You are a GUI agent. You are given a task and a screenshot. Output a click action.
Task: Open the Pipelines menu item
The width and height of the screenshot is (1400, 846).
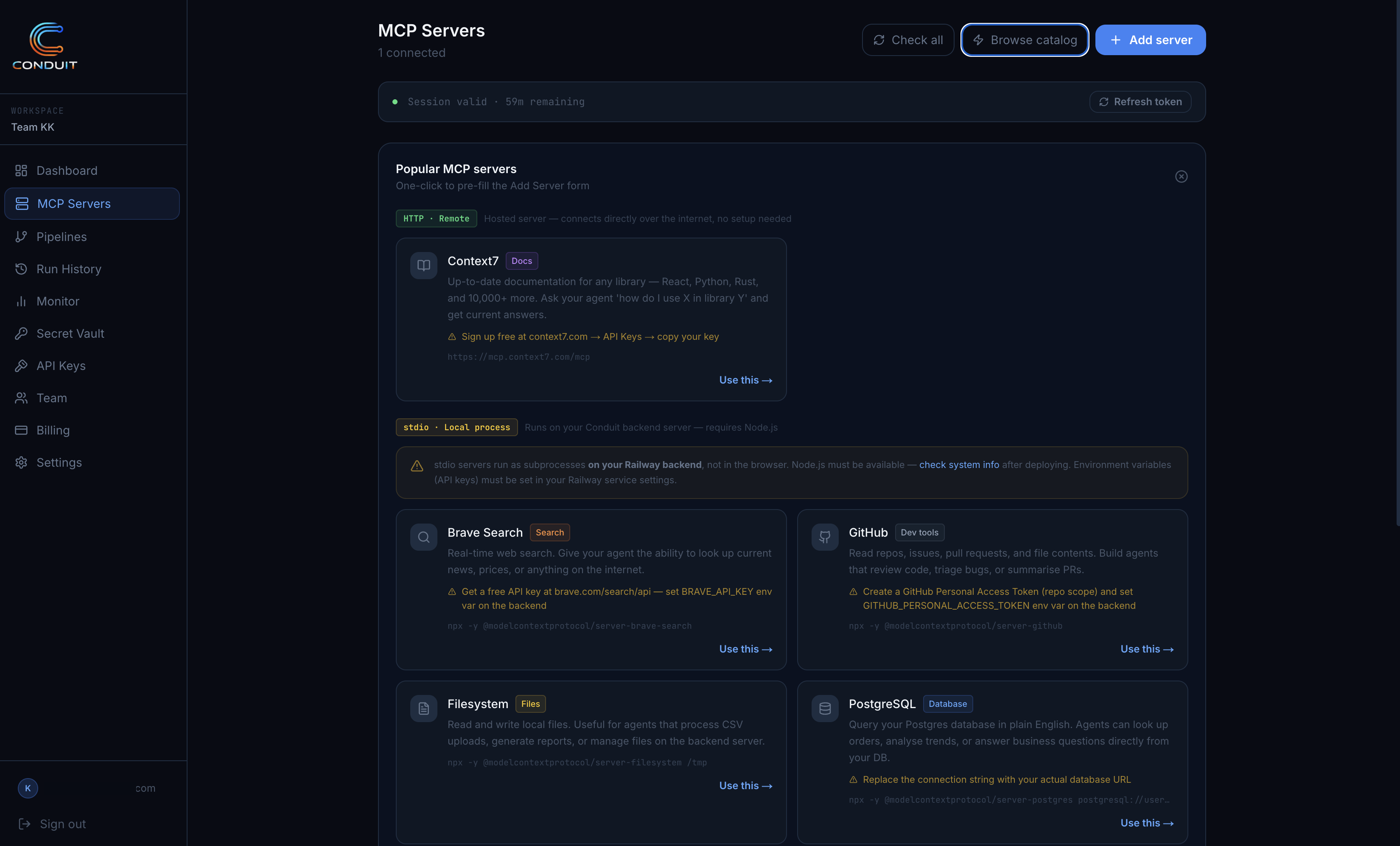click(62, 237)
